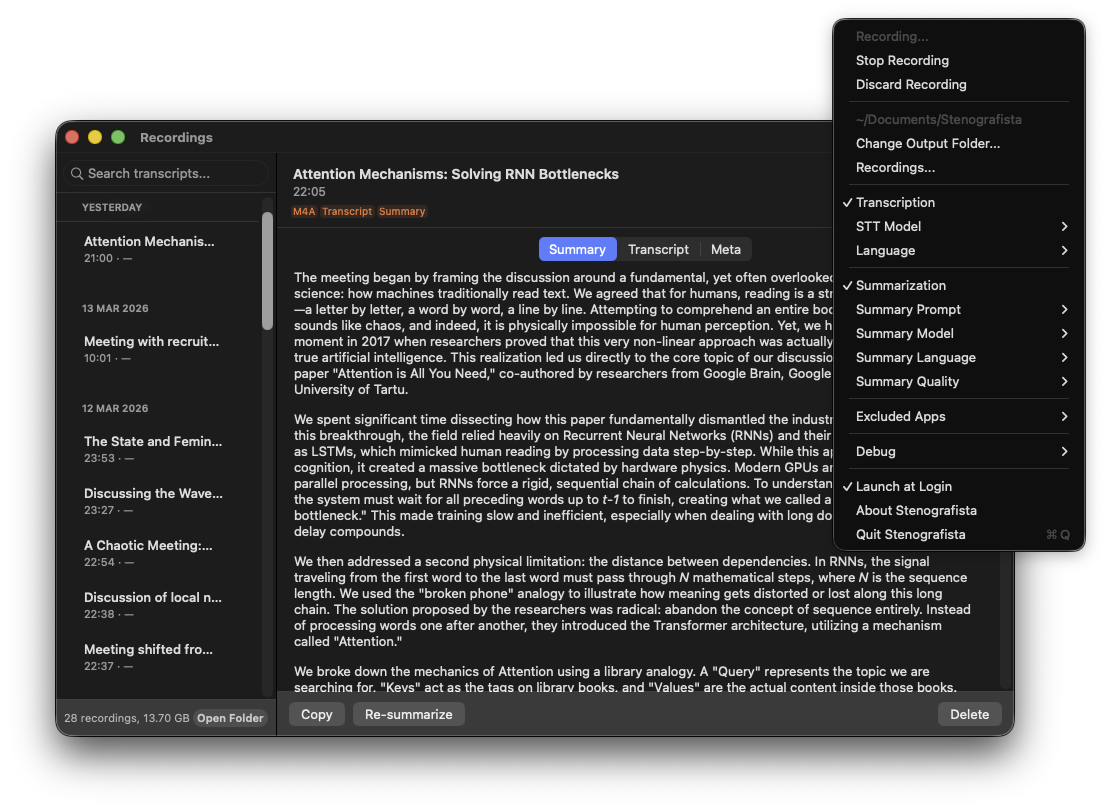Click the Summary badge under the title
The height and width of the screenshot is (810, 1108).
pos(402,211)
